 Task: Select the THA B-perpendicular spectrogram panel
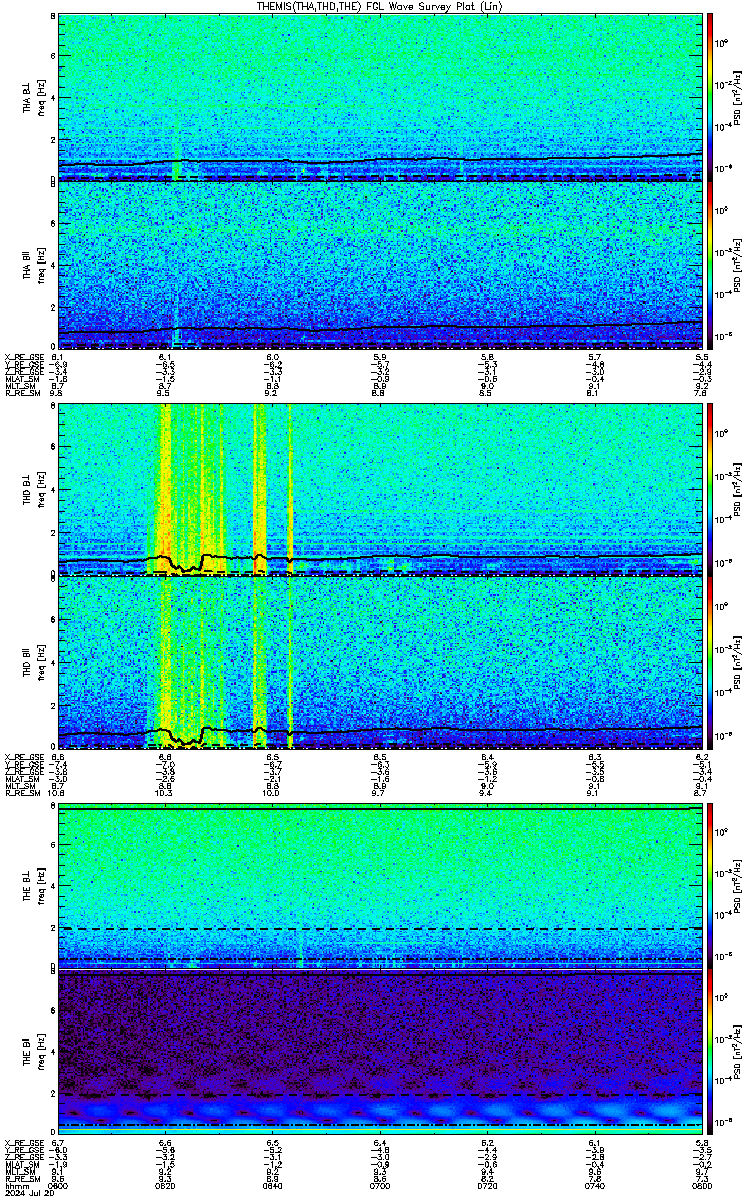pyautogui.click(x=380, y=97)
